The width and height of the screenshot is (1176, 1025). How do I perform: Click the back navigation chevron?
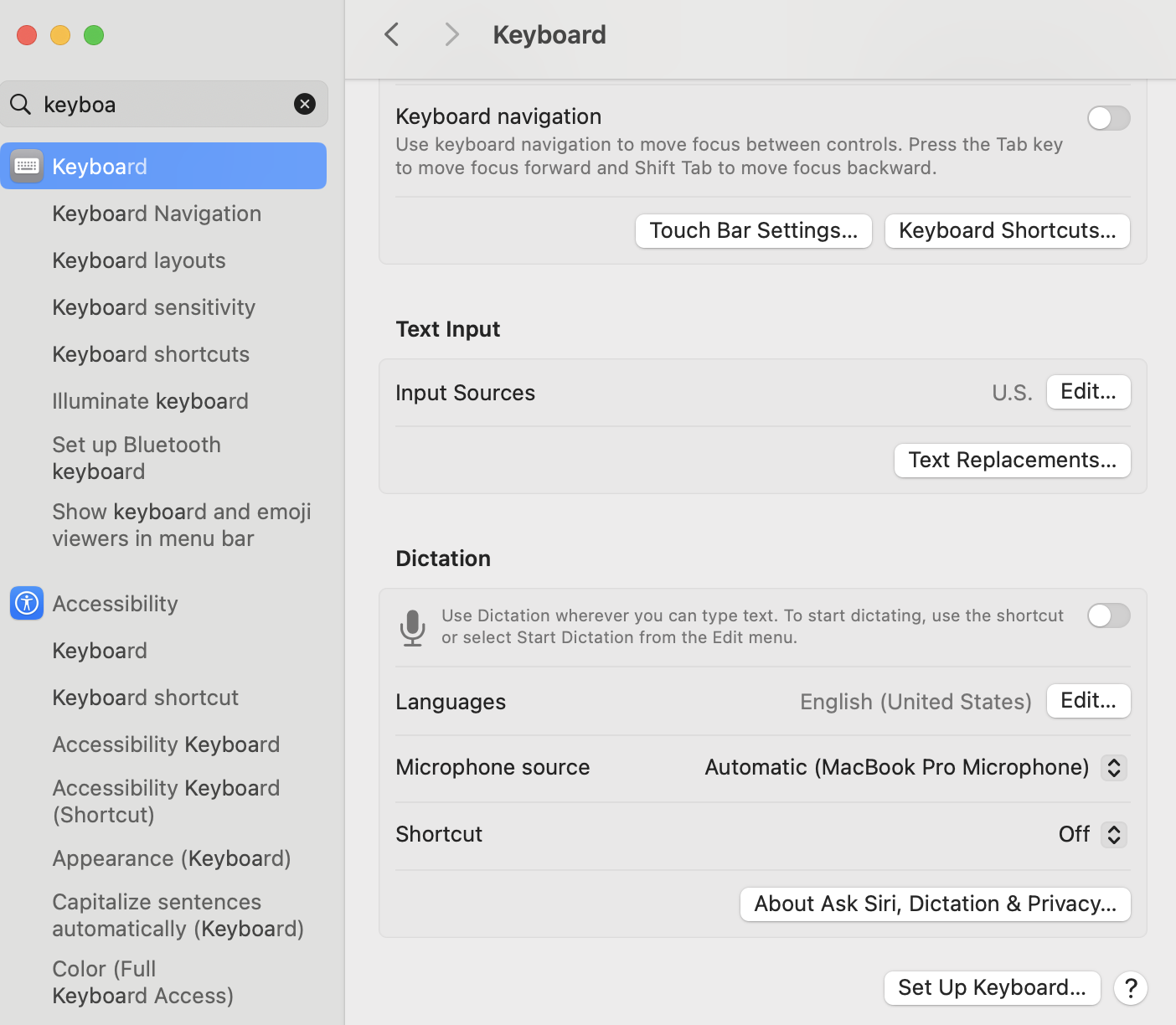coord(391,34)
